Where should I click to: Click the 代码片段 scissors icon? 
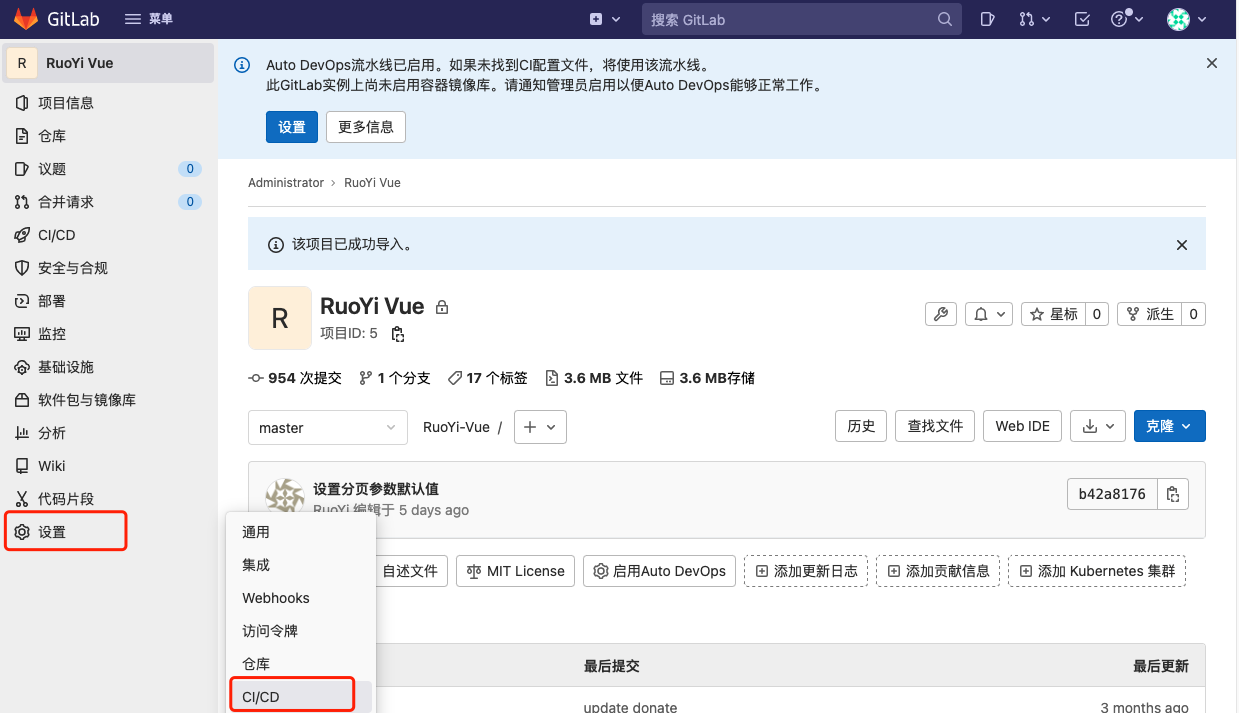(22, 499)
